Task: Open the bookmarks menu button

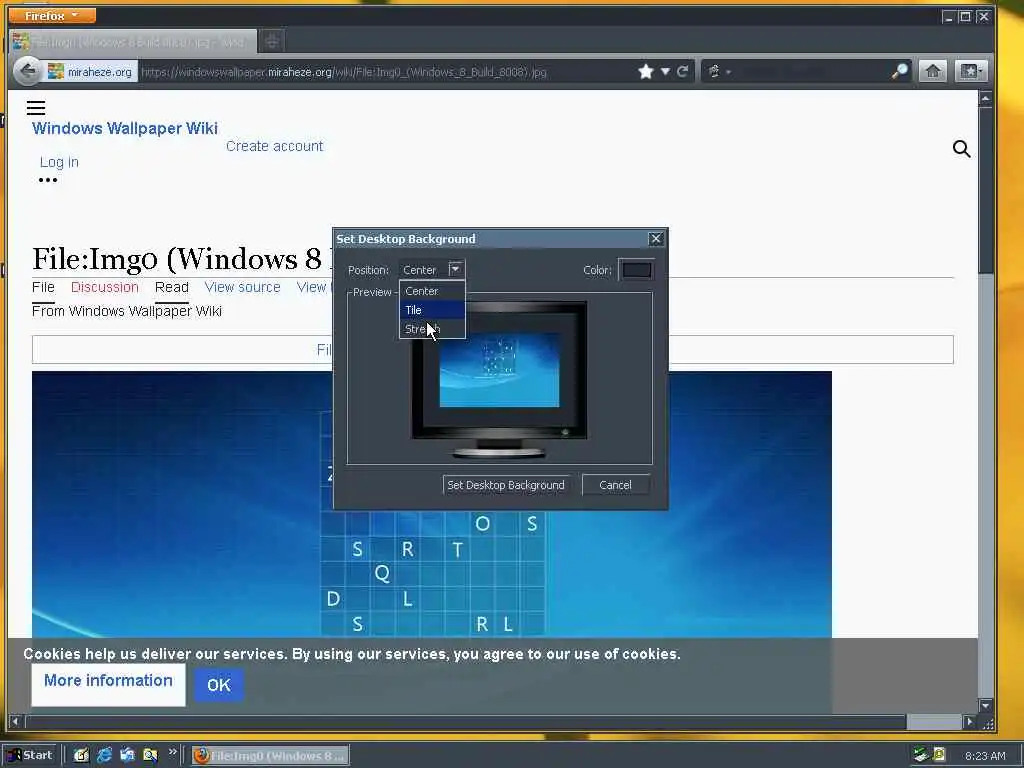Action: [x=970, y=71]
